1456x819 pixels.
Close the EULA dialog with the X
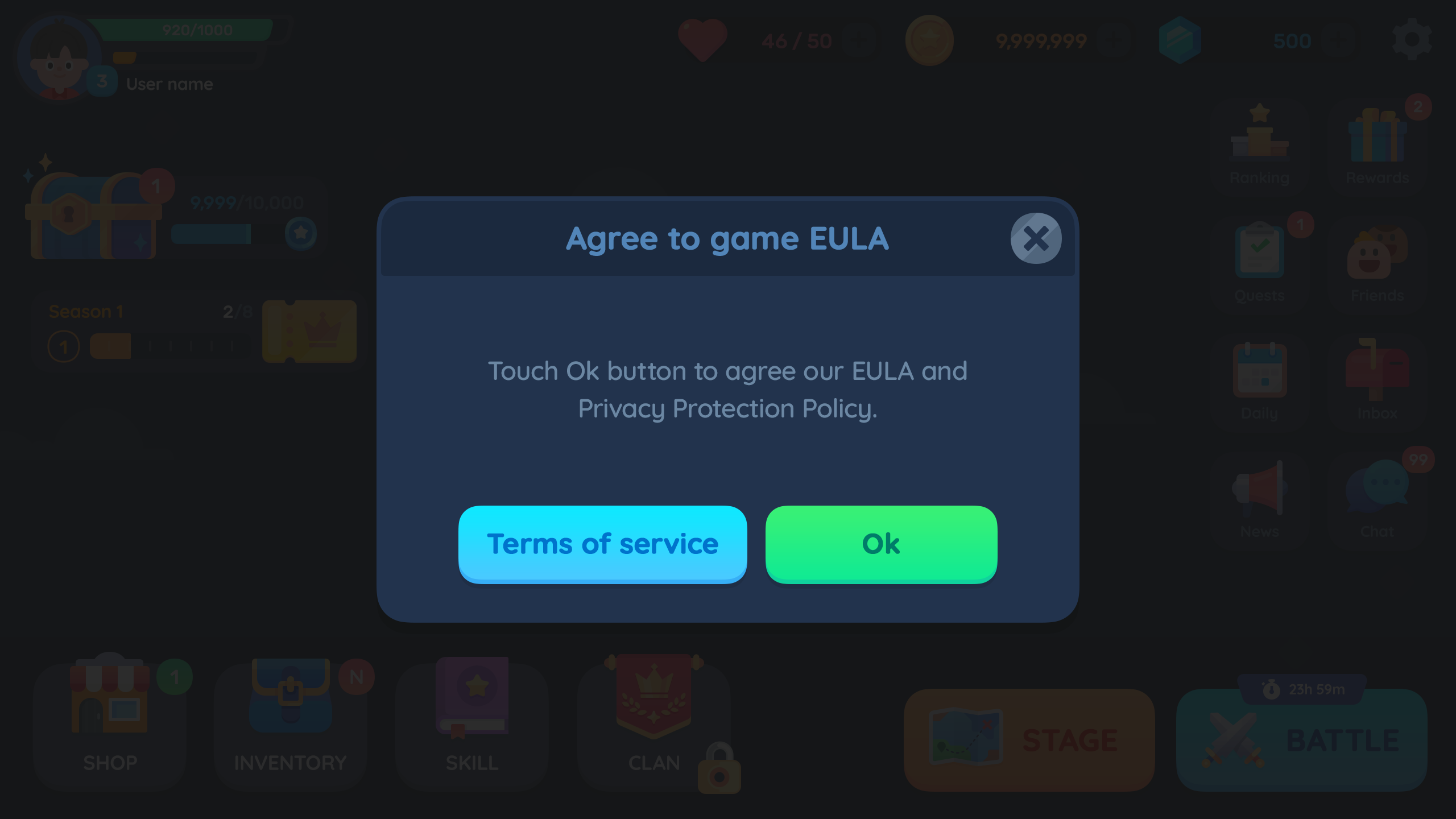coord(1036,238)
